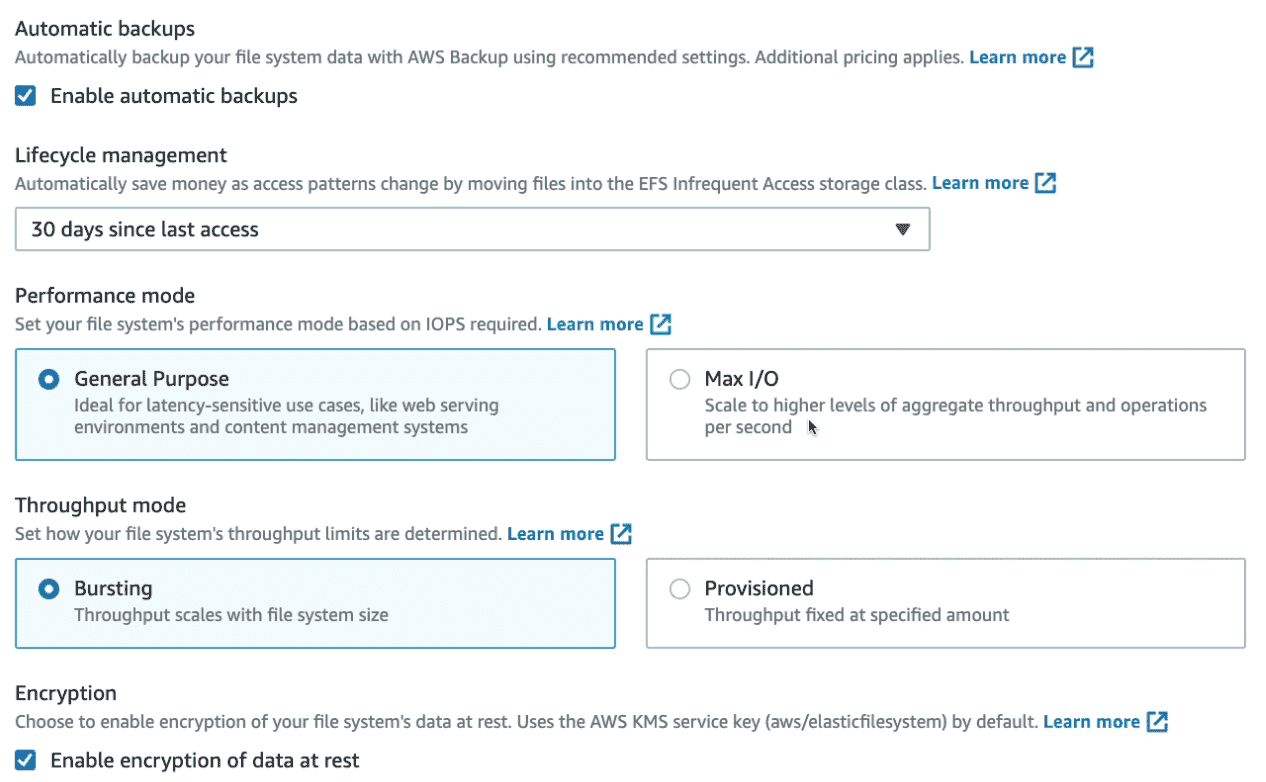1266x782 pixels.
Task: Open Learn more link for Throughput mode
Action: pos(555,534)
